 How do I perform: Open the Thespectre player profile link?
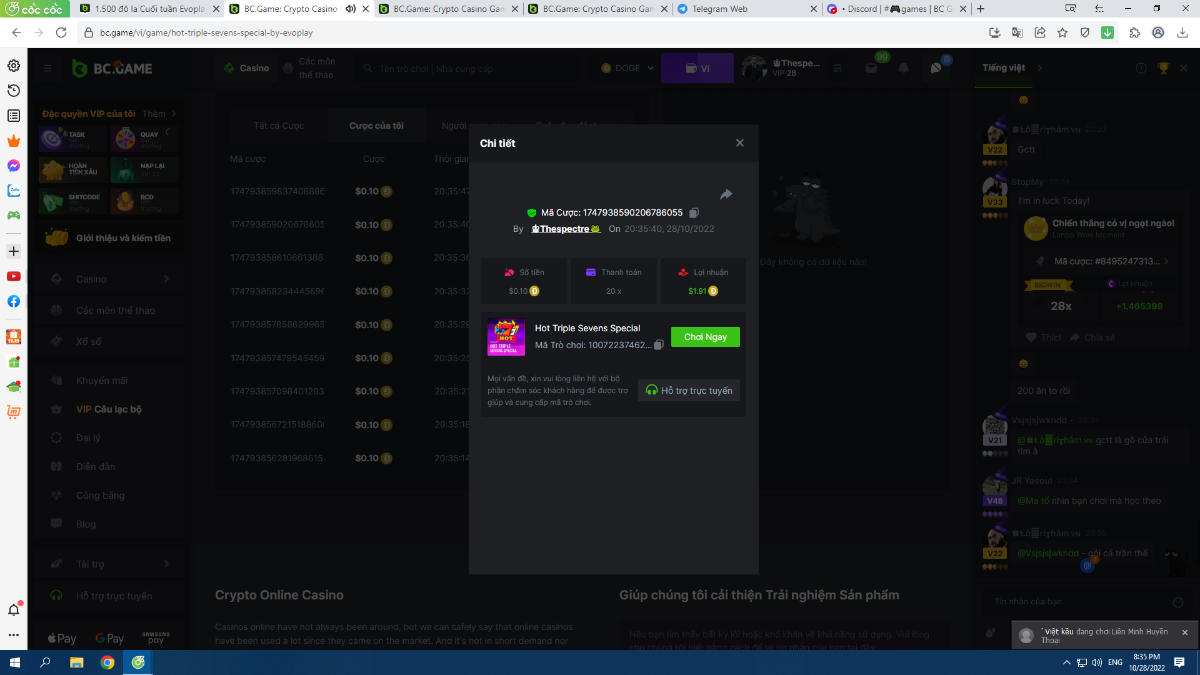565,229
